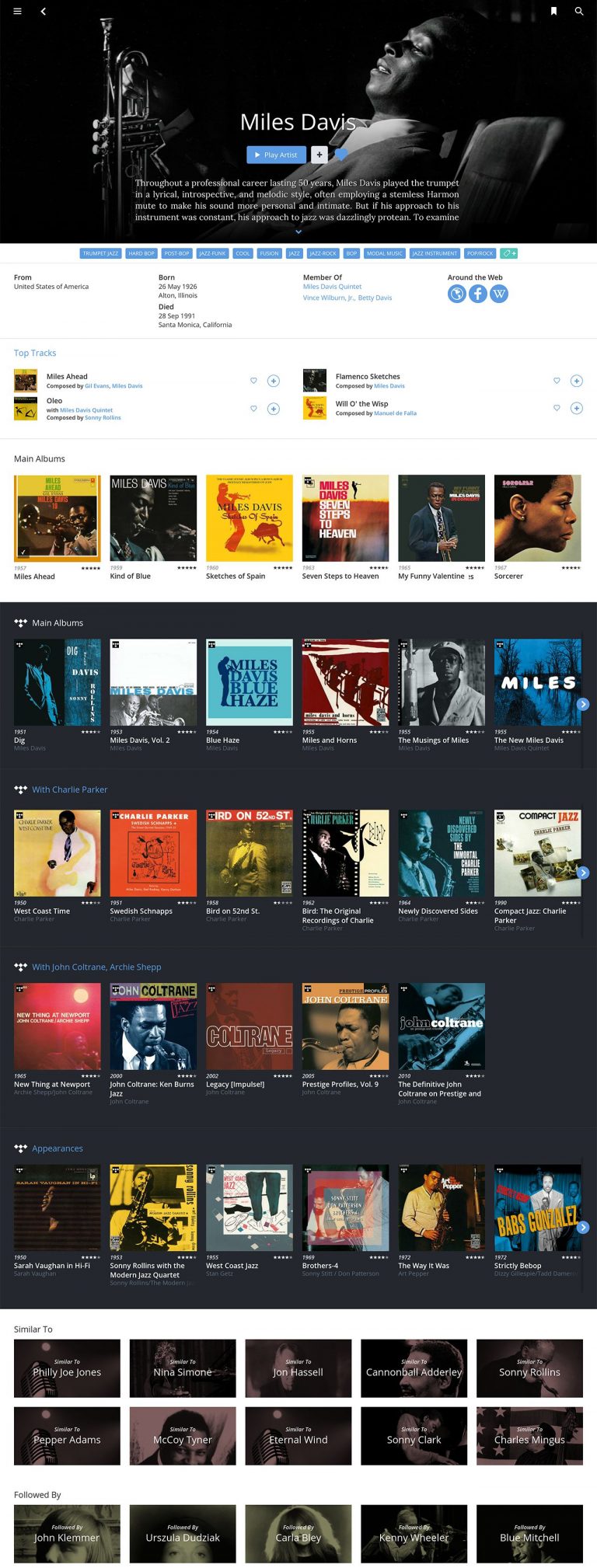Open the artist website globe icon
This screenshot has width=597, height=1568.
(456, 294)
